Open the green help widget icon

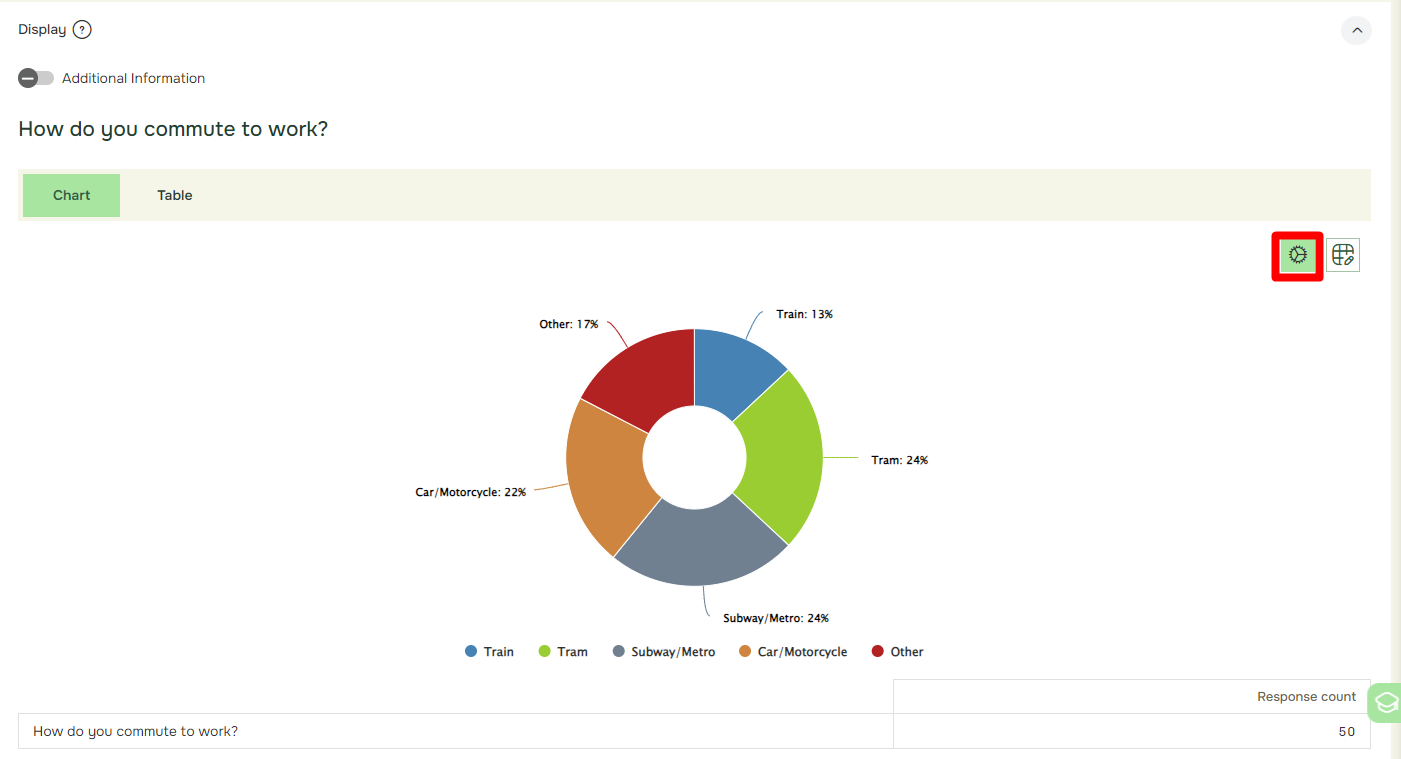[x=1386, y=703]
